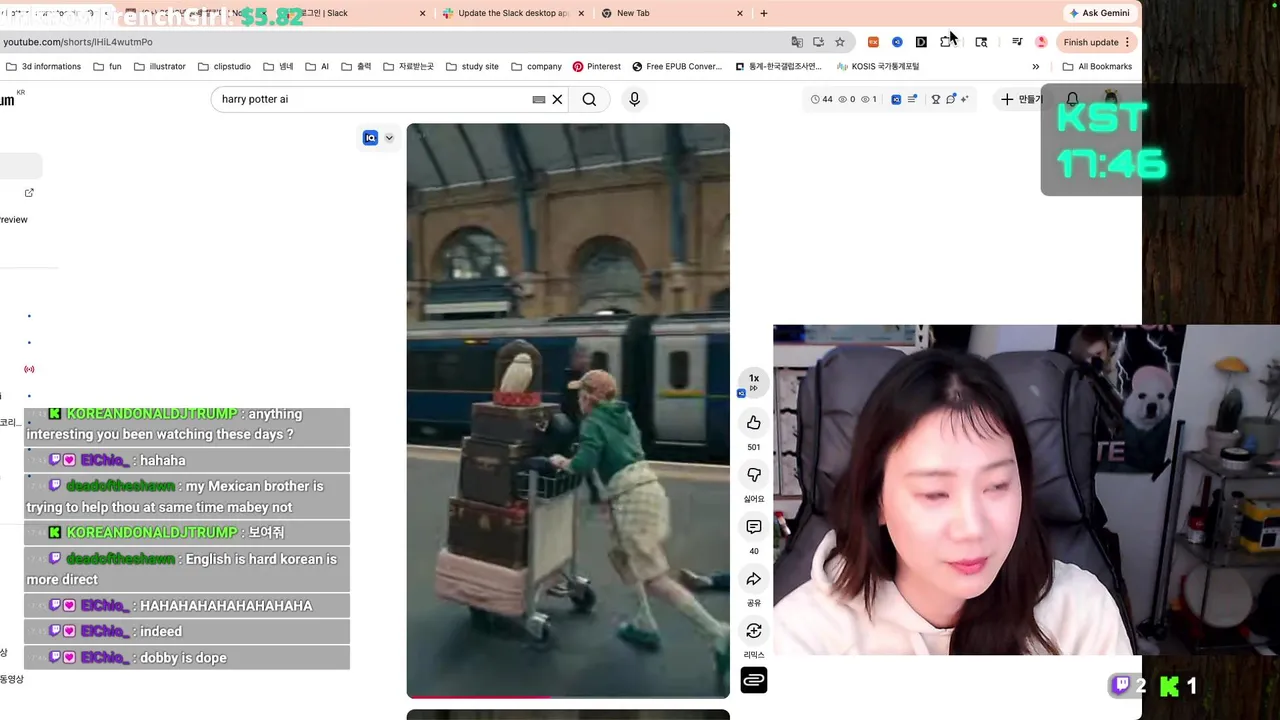
Task: Clear the 'harry potter ai' search text
Action: [x=558, y=99]
